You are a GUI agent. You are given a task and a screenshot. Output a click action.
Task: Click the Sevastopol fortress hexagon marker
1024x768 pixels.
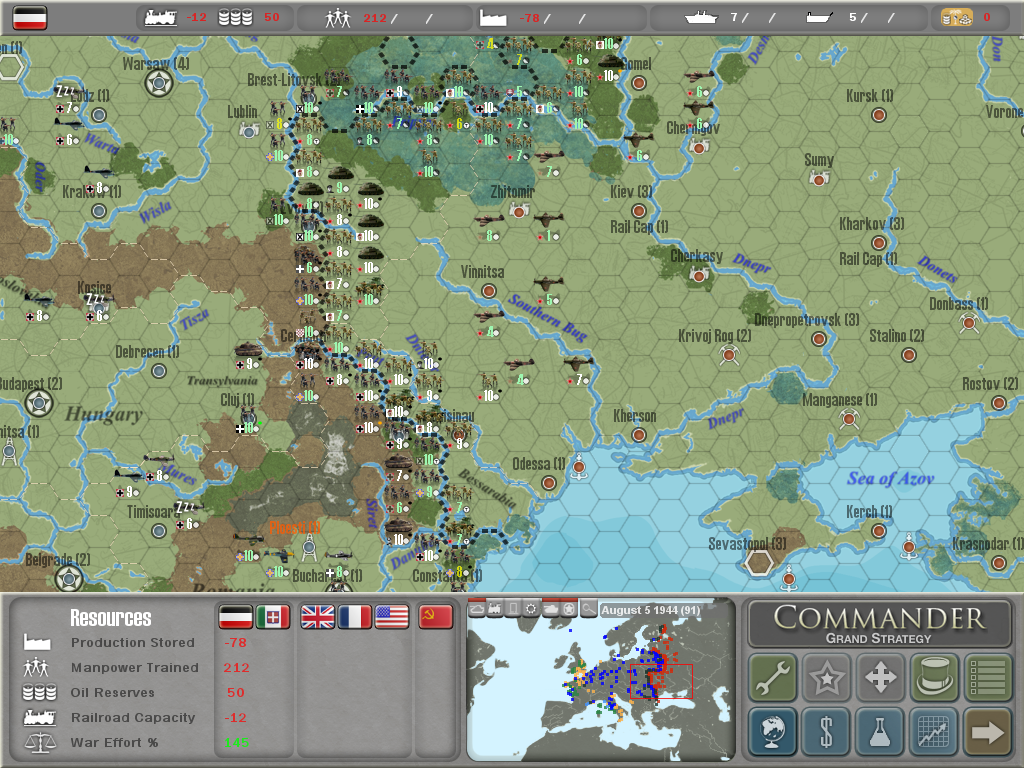point(759,562)
